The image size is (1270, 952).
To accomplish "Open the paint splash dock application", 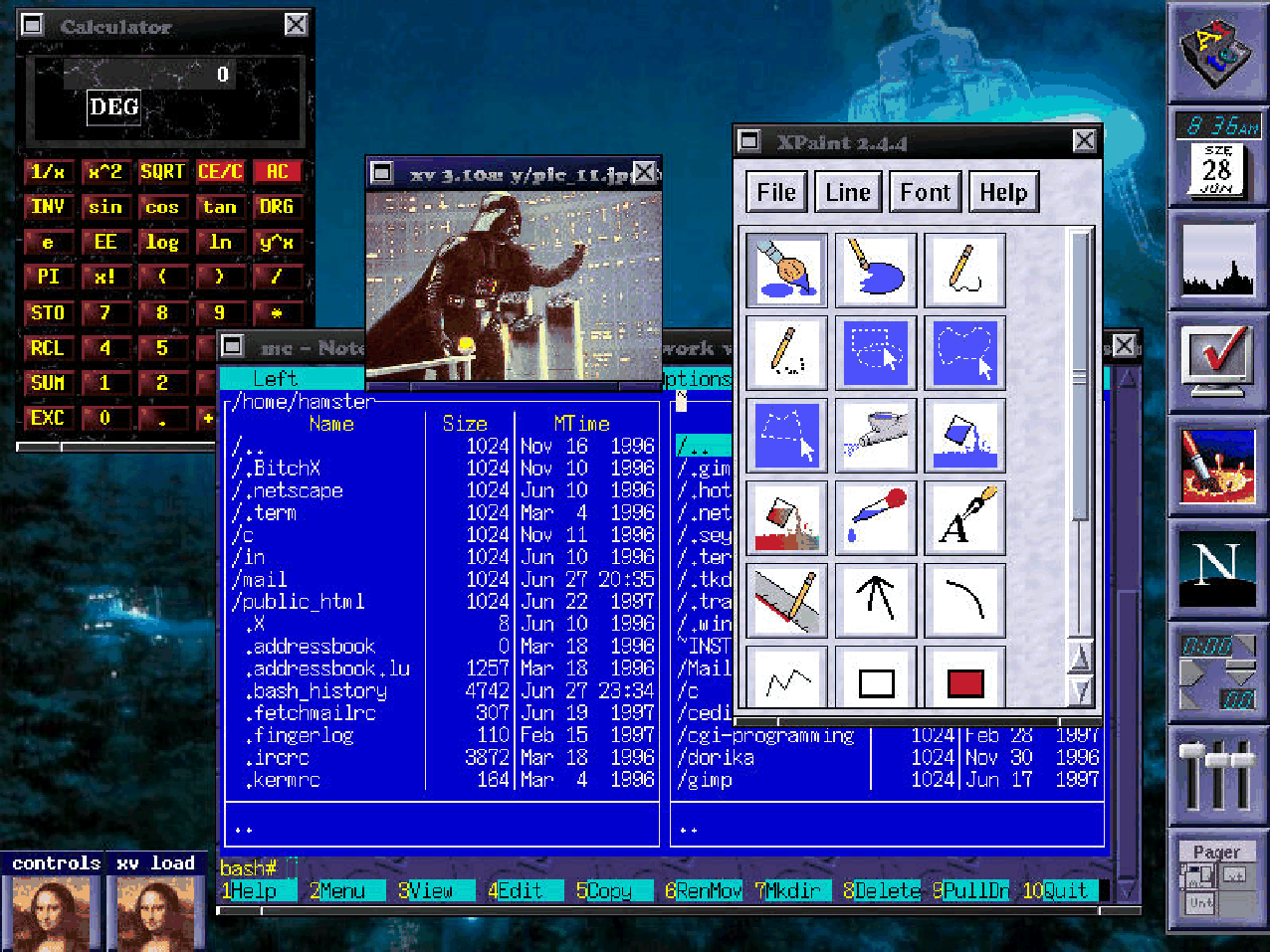I will click(x=1218, y=468).
